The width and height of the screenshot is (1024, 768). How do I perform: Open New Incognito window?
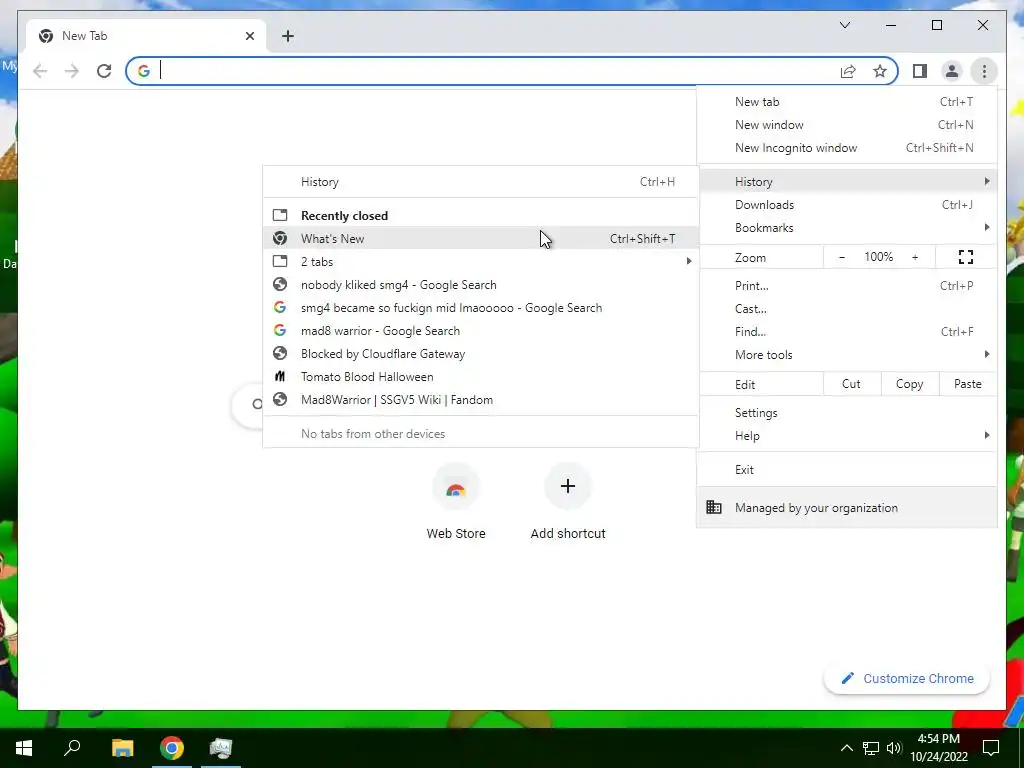pyautogui.click(x=847, y=148)
